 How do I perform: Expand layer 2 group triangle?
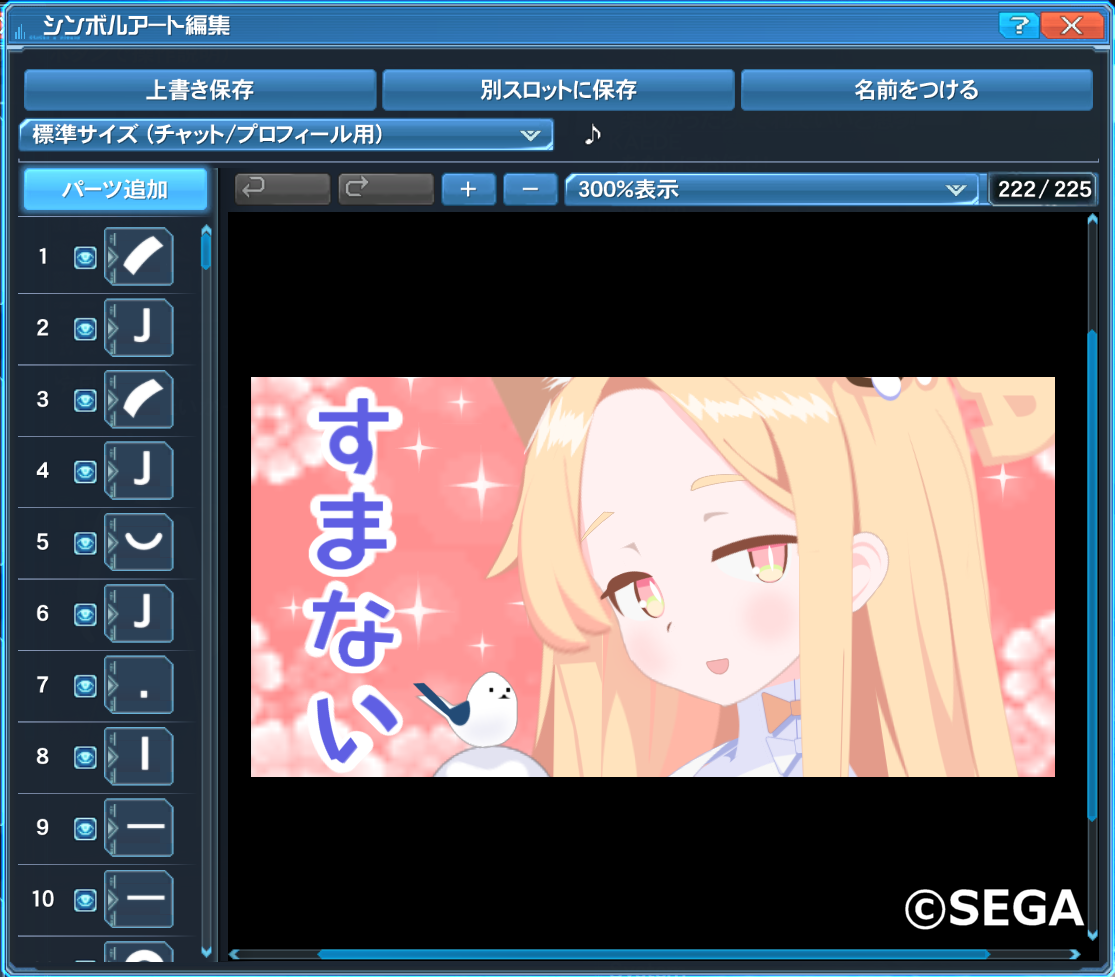(x=112, y=328)
